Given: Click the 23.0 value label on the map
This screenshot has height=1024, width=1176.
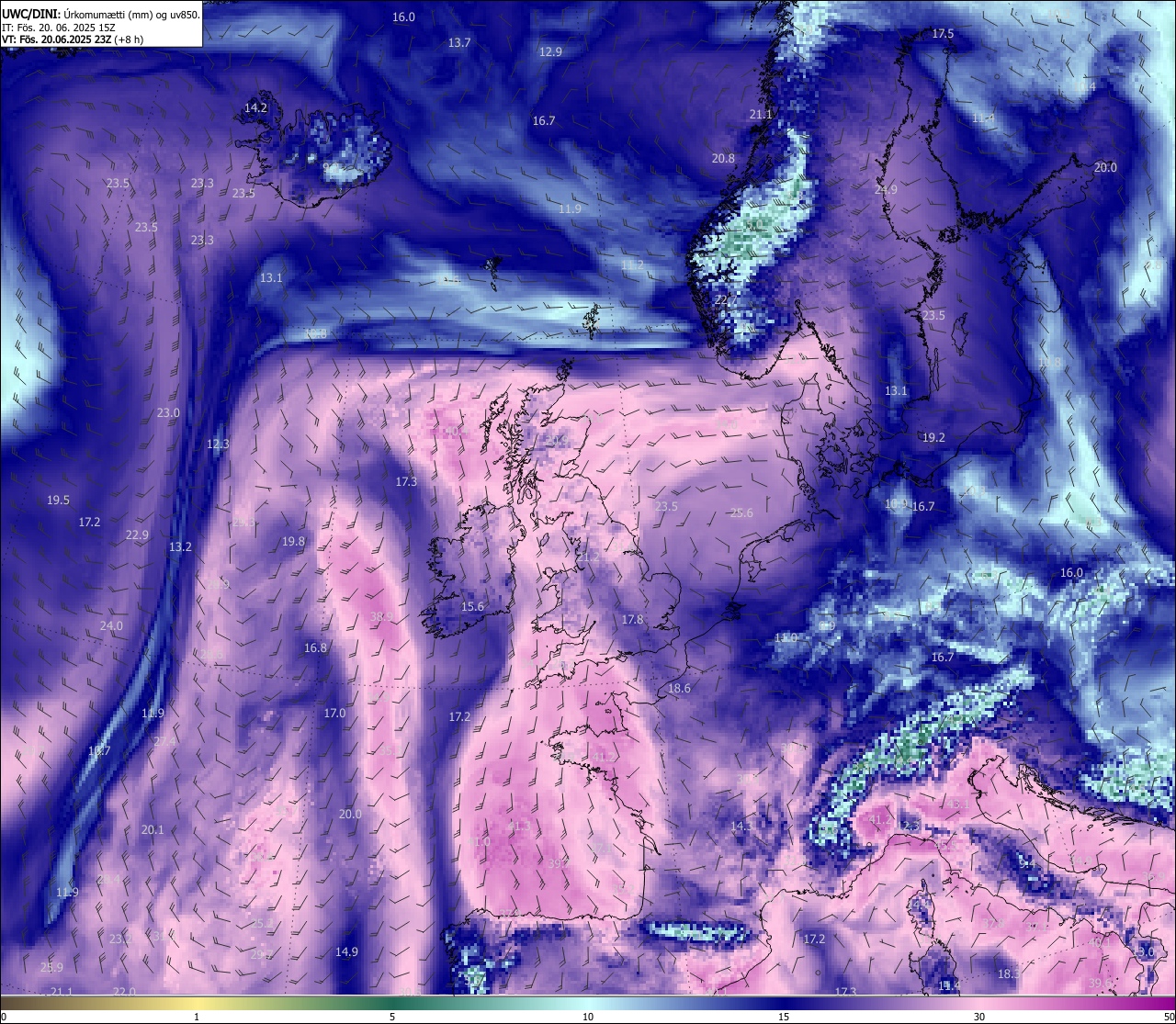Looking at the screenshot, I should click(x=168, y=413).
